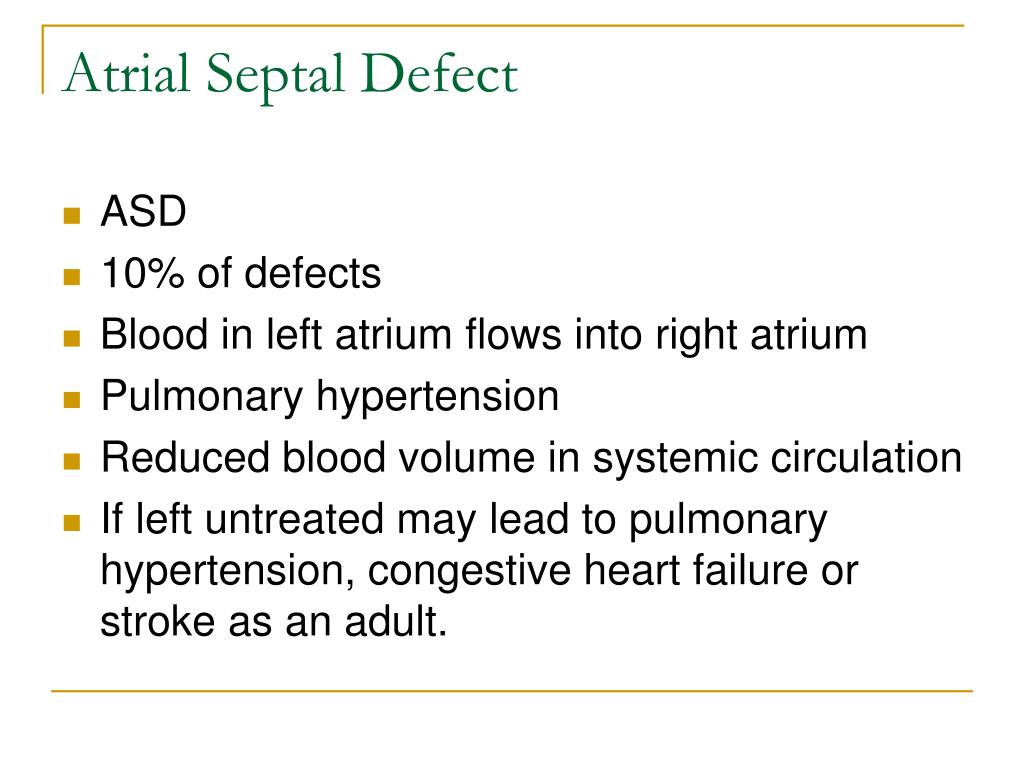Select the 'Pulmonary hypertension' bullet text
The width and height of the screenshot is (1024, 768).
point(330,398)
